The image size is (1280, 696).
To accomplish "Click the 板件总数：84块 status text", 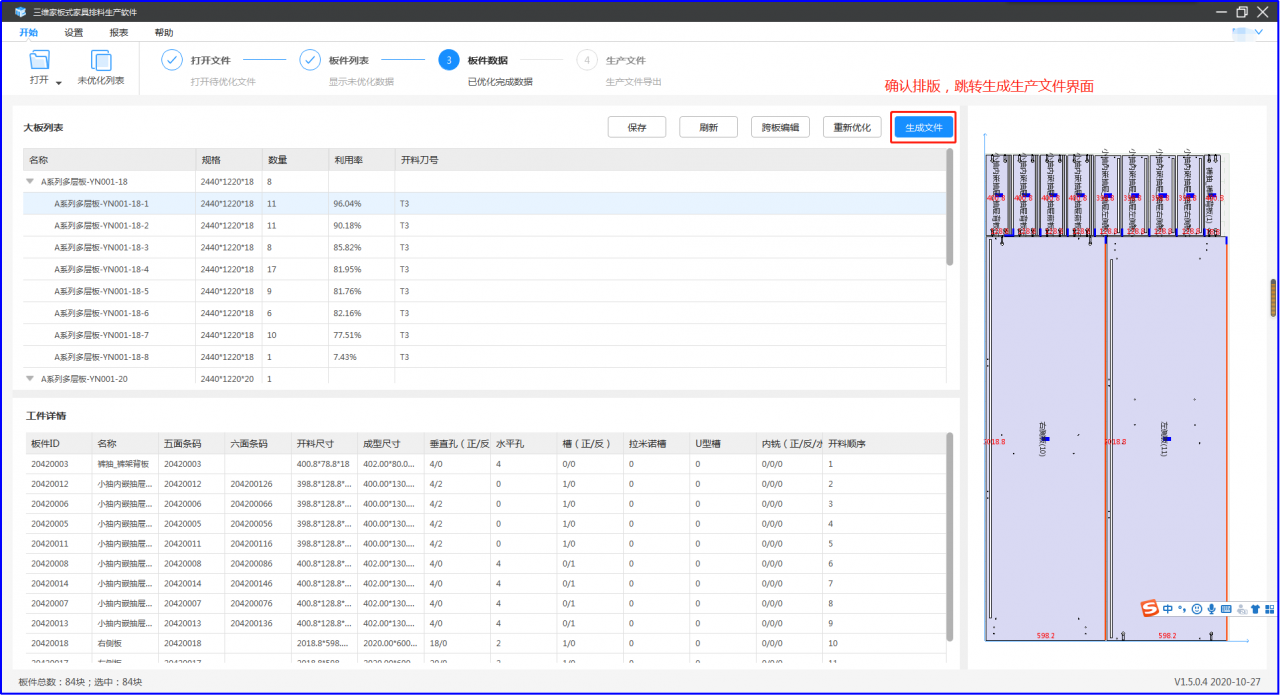I will 52,682.
